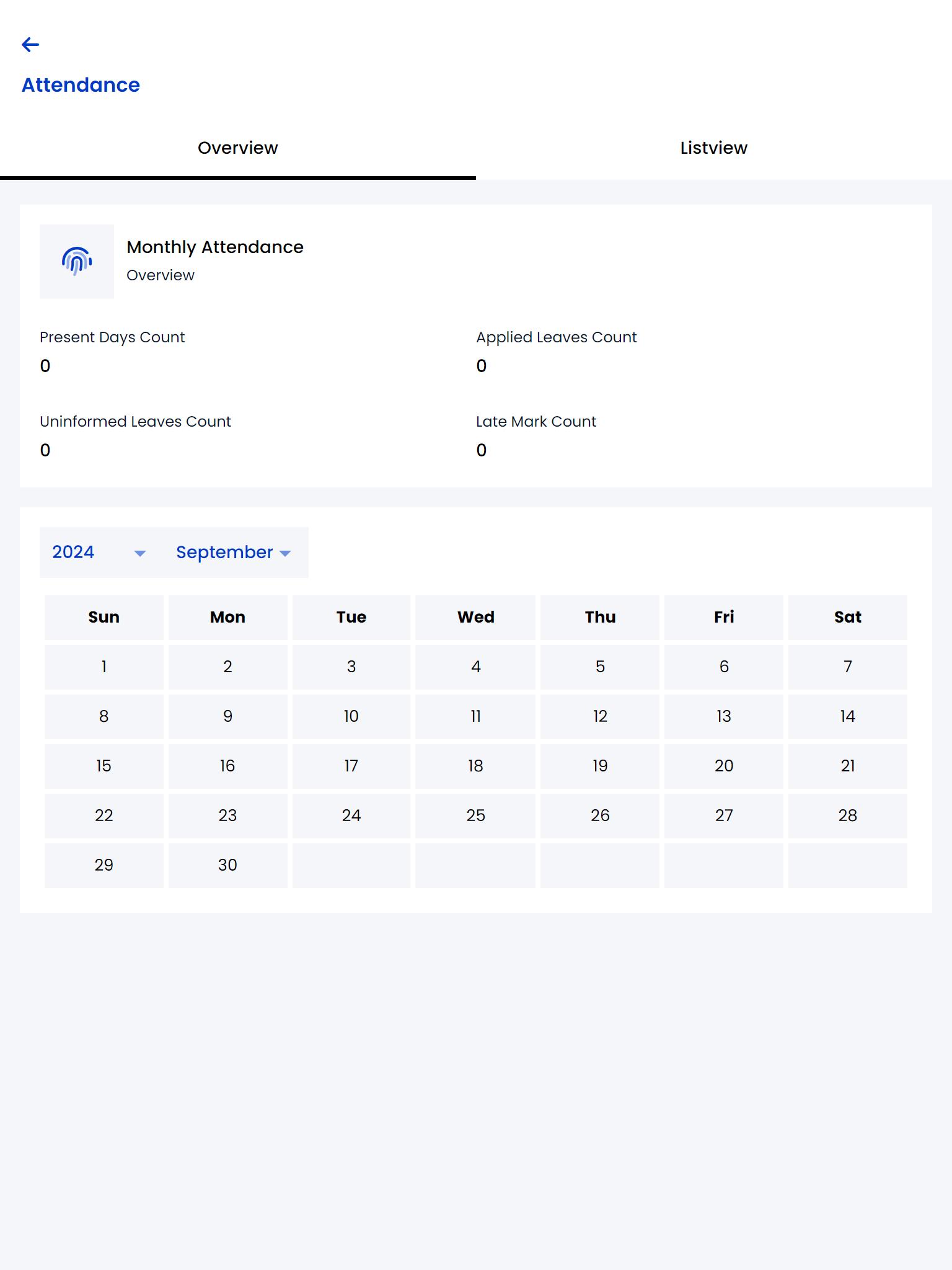Select September 8 in calendar

[x=104, y=717]
